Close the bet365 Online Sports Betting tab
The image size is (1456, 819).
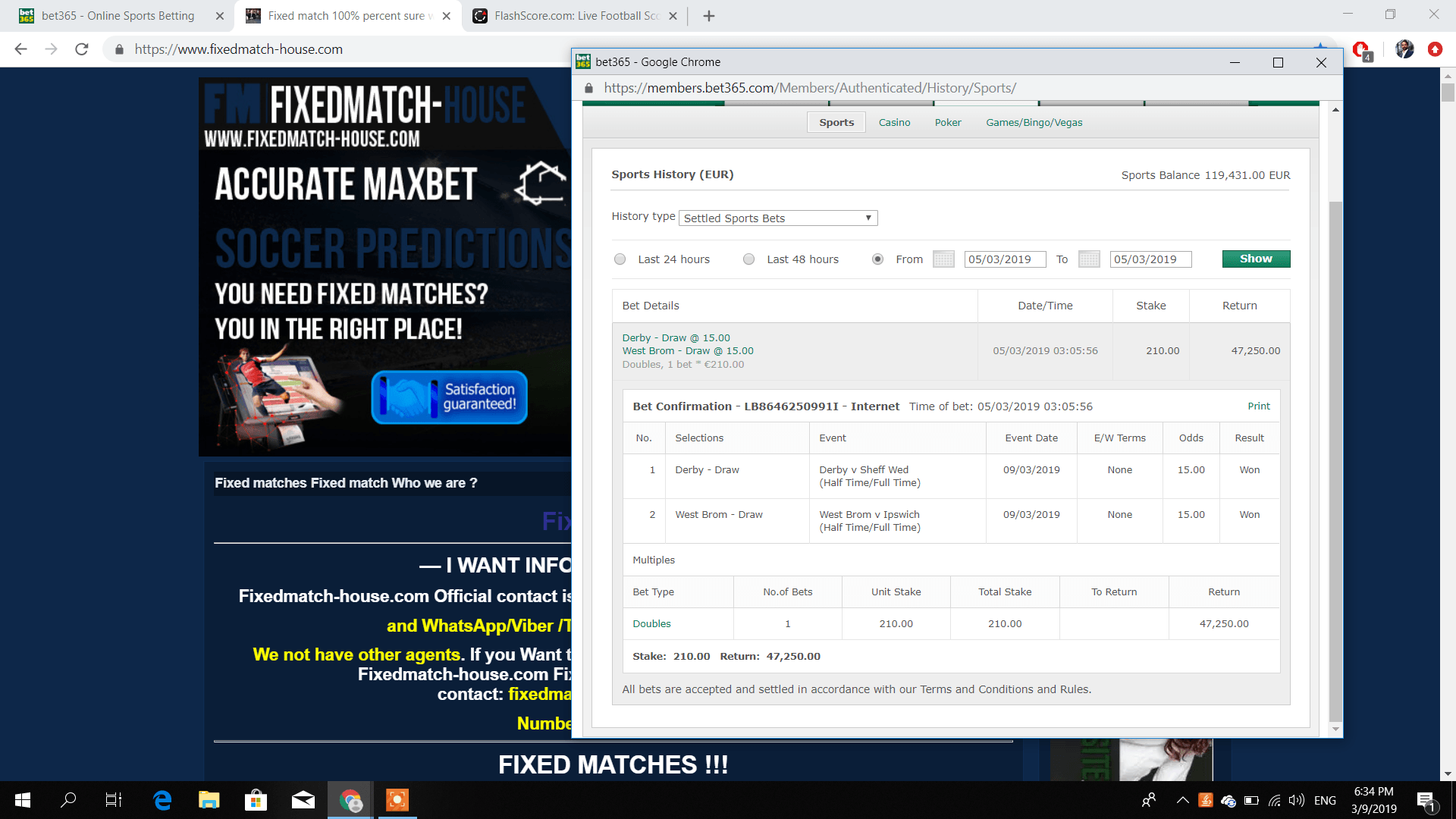point(220,16)
